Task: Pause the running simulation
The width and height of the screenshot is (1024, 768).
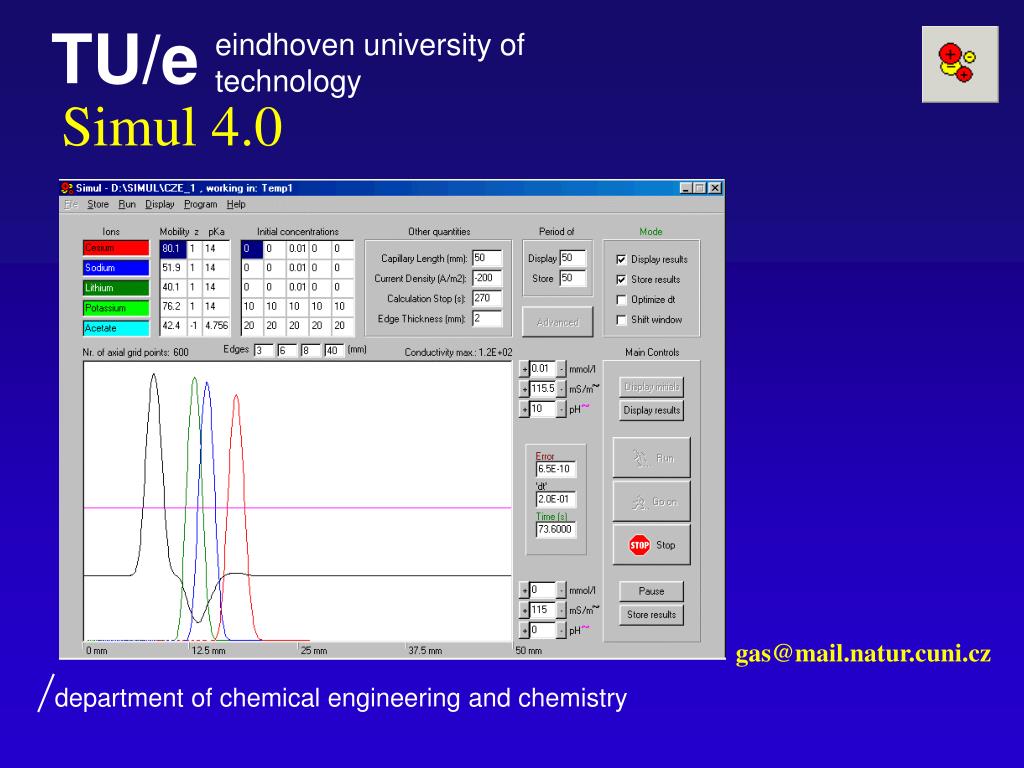Action: (651, 591)
